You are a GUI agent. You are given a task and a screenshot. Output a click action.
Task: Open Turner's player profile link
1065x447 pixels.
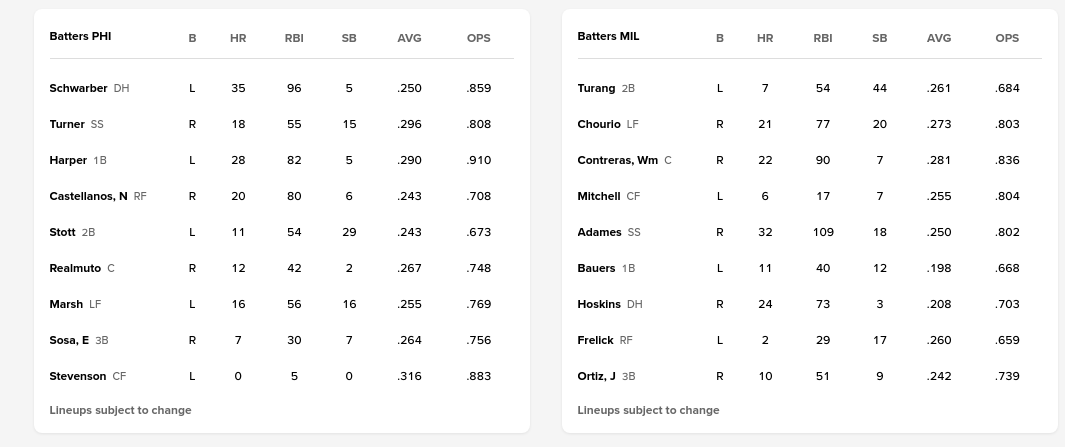click(x=67, y=124)
